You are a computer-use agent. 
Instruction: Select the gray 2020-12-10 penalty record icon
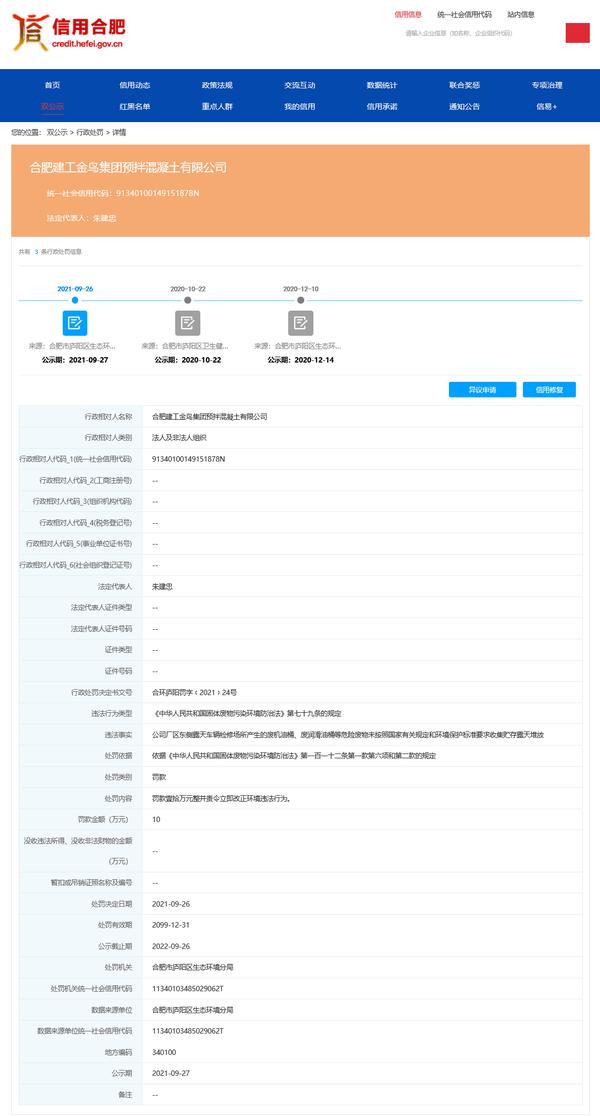coord(300,323)
